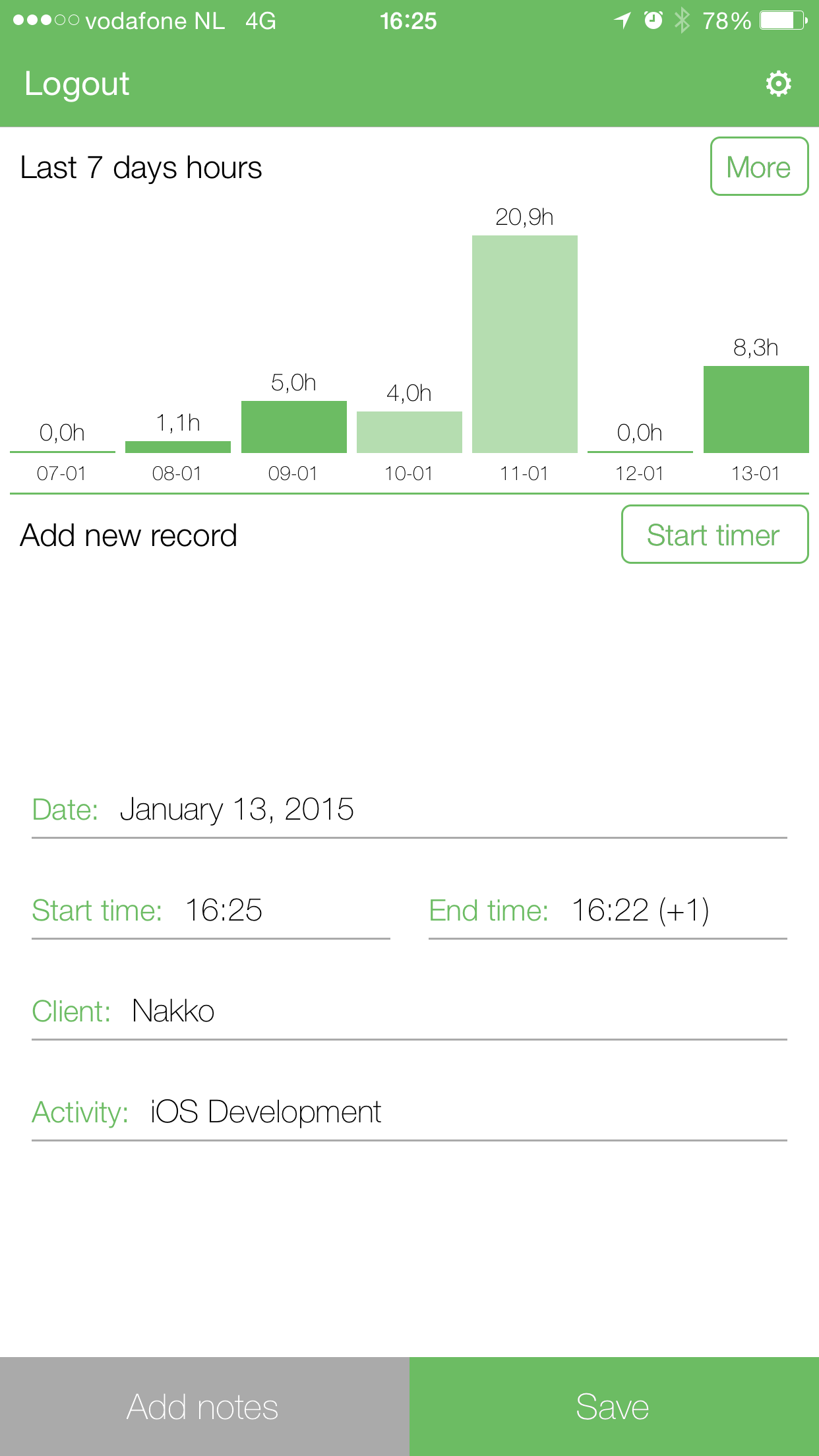Tap the alarm clock status icon
Viewport: 819px width, 1456px height.
coord(653,20)
